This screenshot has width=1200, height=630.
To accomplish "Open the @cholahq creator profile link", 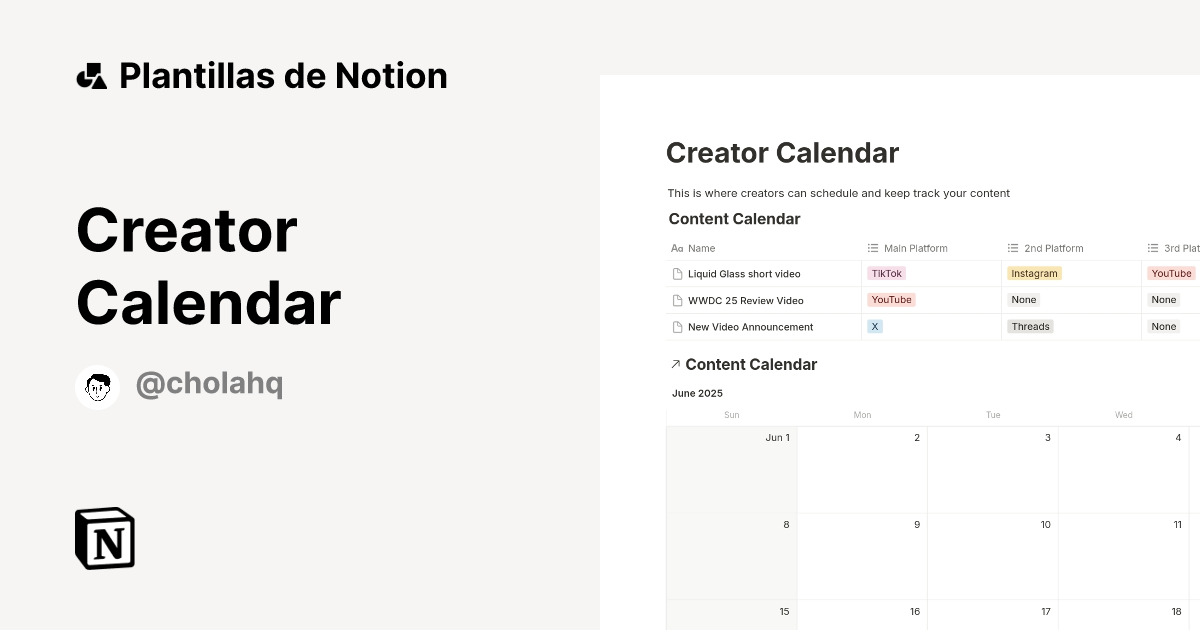I will [x=209, y=383].
